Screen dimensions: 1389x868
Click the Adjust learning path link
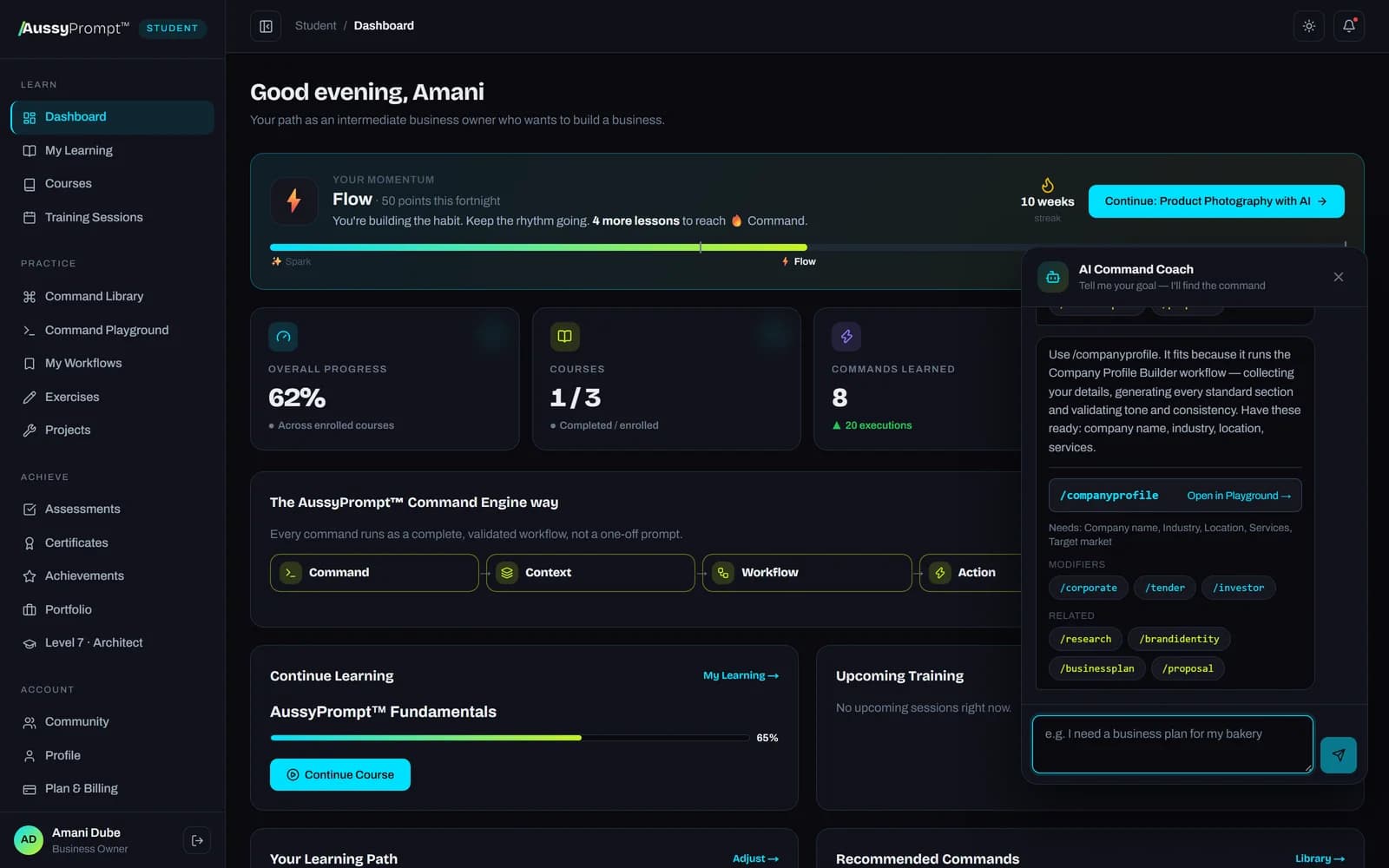tap(755, 858)
